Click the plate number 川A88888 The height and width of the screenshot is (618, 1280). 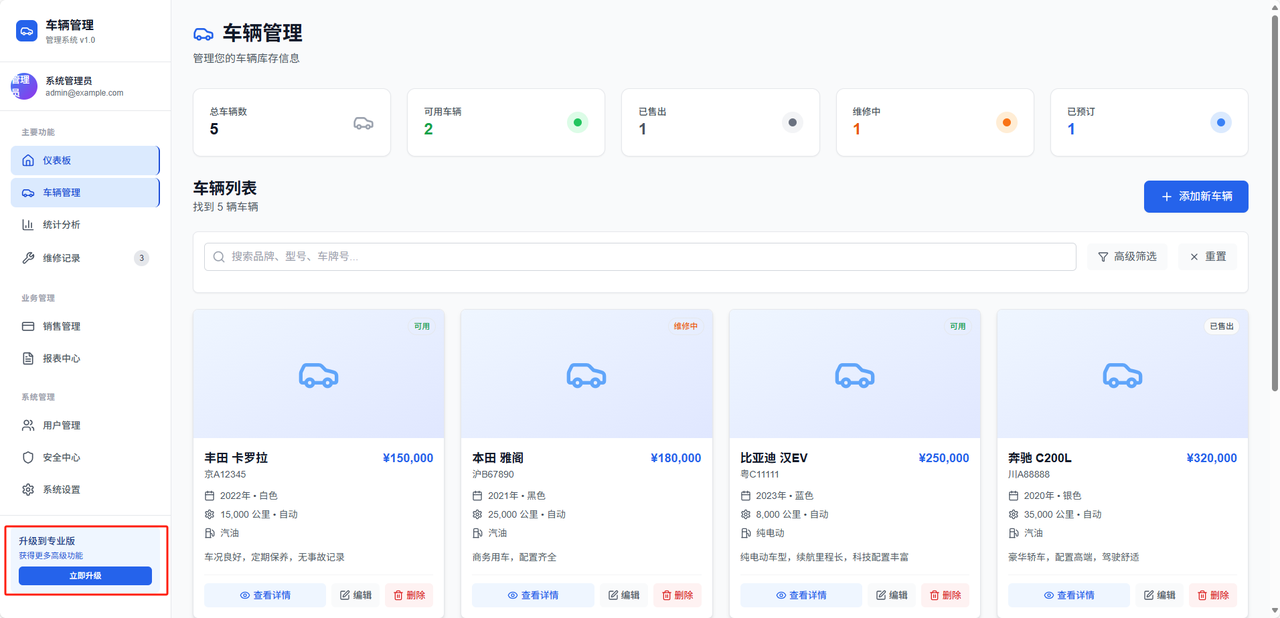(1029, 474)
